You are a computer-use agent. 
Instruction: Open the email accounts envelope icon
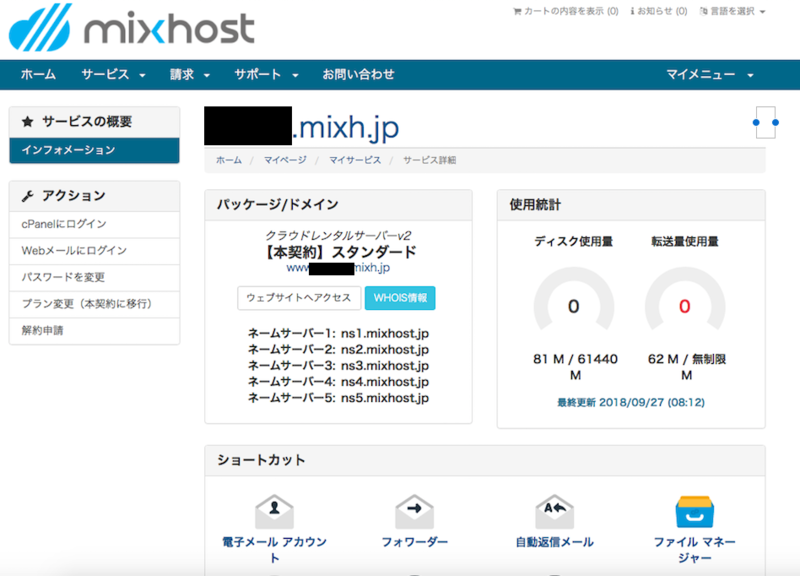click(x=274, y=511)
